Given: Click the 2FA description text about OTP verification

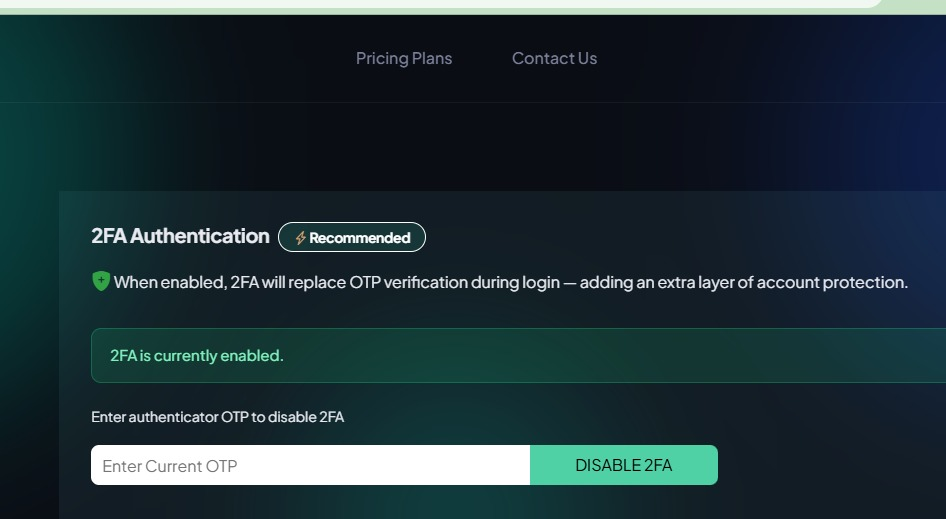Looking at the screenshot, I should pyautogui.click(x=510, y=282).
